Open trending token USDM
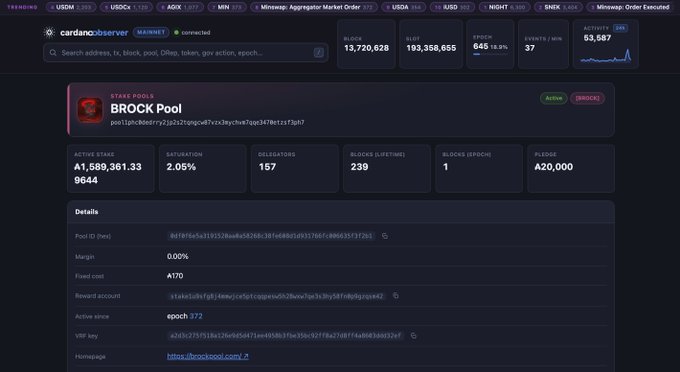680x372 pixels. [71, 7]
